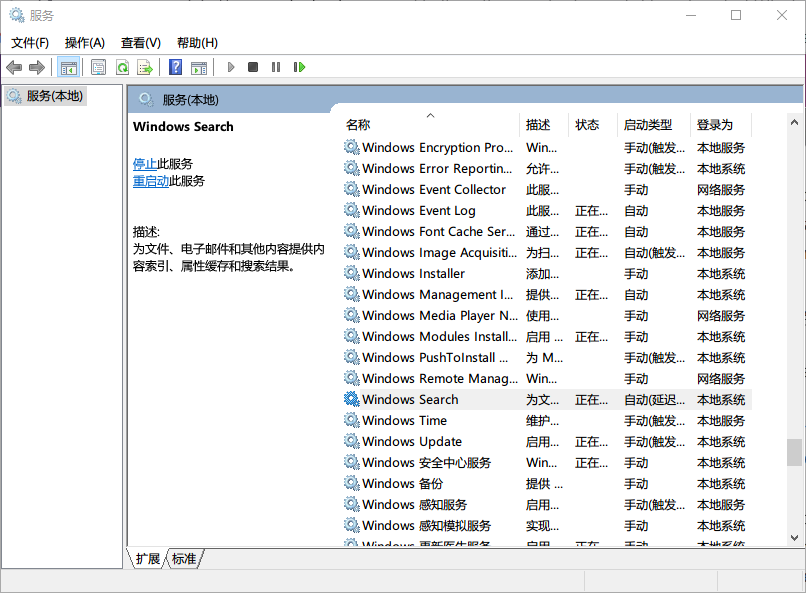The height and width of the screenshot is (593, 806).
Task: Click the scrollbar up arrow in services list
Action: (x=794, y=122)
